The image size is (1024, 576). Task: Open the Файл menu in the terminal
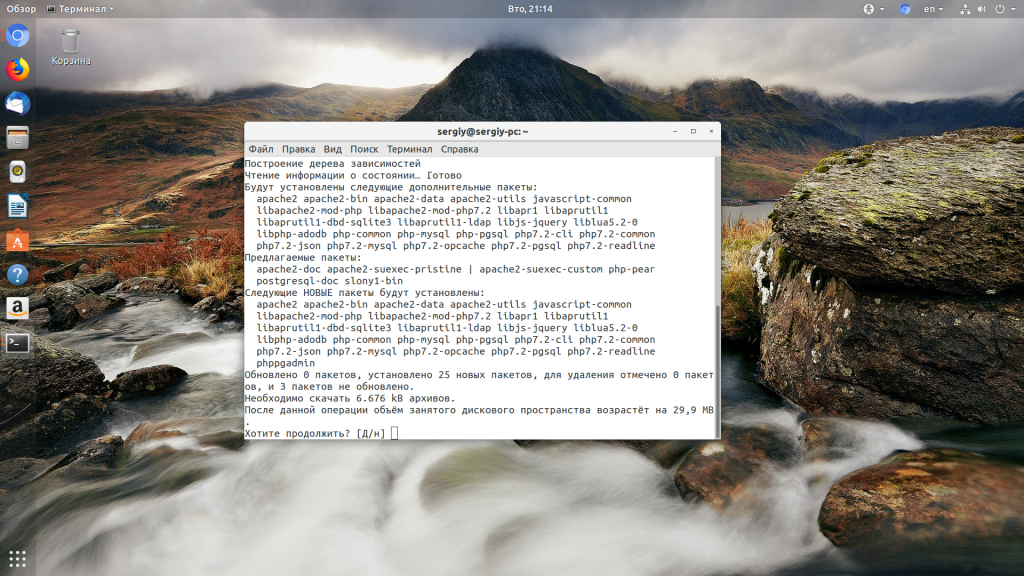(x=261, y=149)
